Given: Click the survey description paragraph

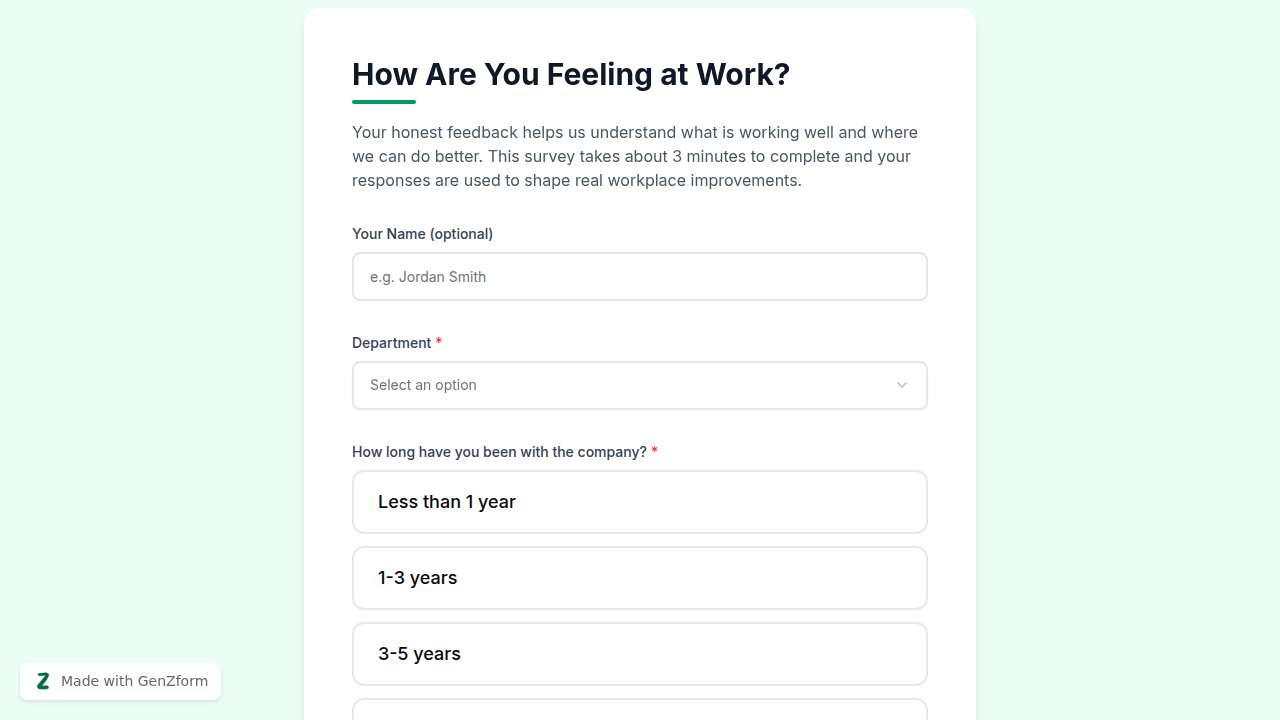Looking at the screenshot, I should click(635, 156).
